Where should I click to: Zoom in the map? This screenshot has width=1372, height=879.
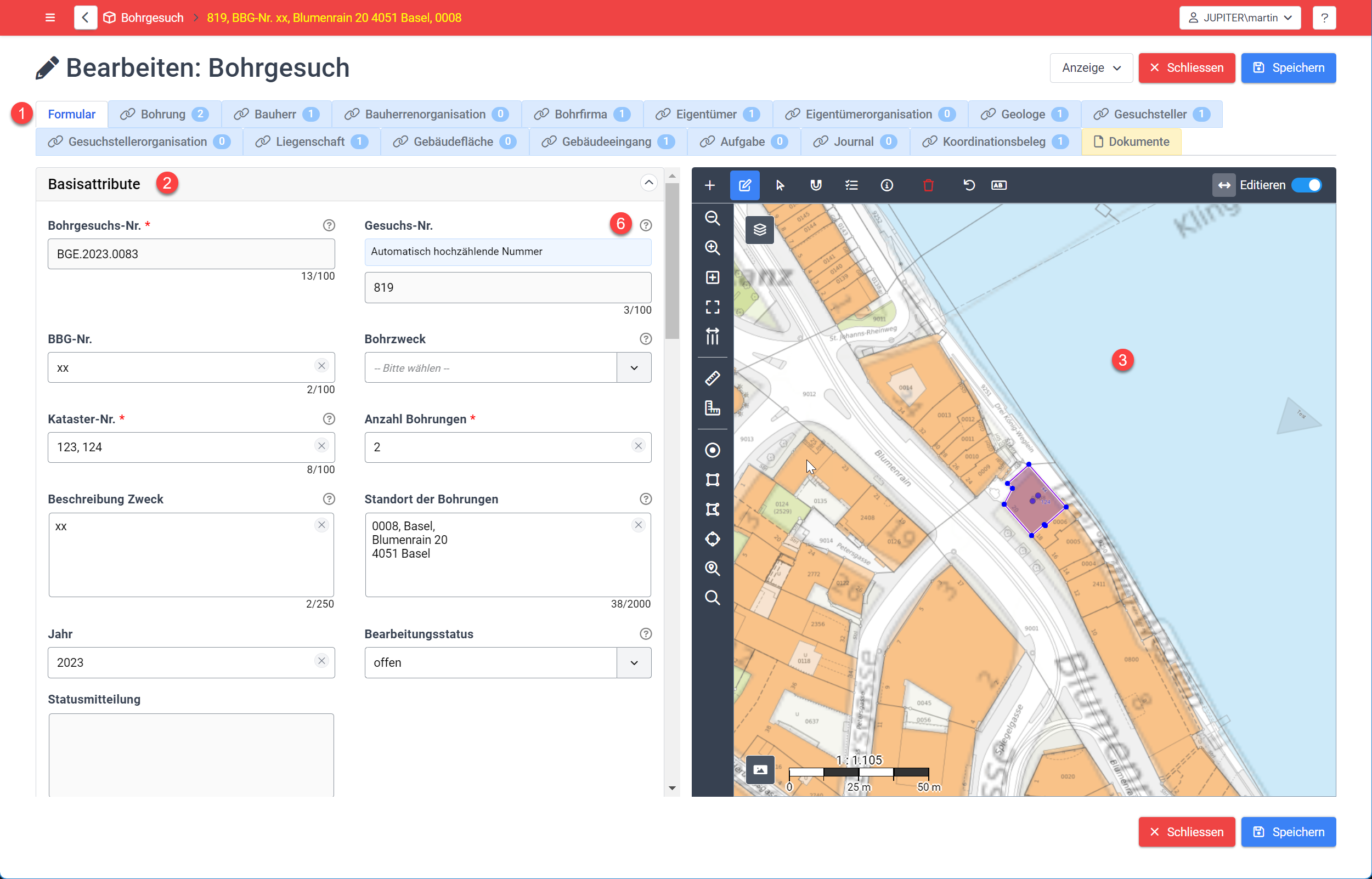pyautogui.click(x=712, y=248)
